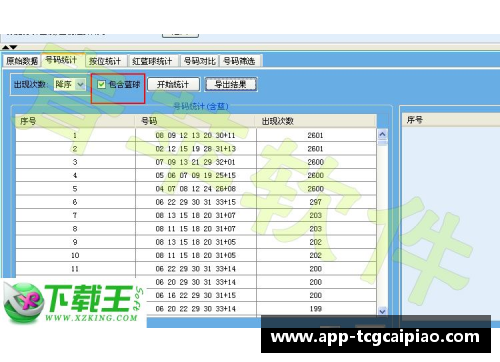The width and height of the screenshot is (500, 362).
Task: Click sequence number 10 in 序号 column
Action: click(x=75, y=255)
